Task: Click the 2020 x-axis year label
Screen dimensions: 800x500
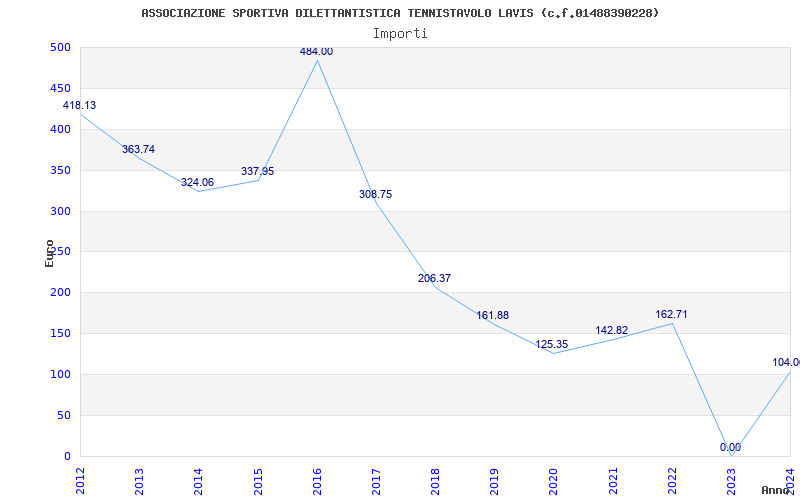Action: (x=554, y=481)
